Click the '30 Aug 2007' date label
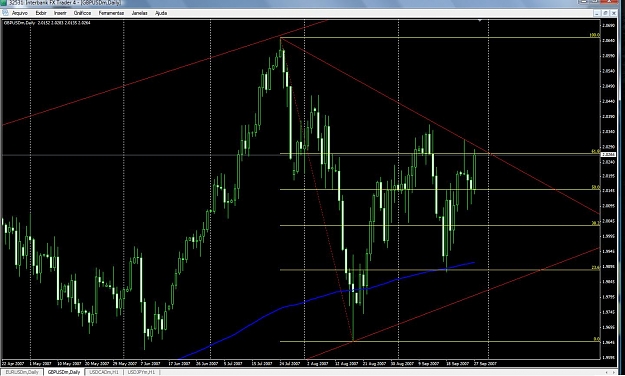The width and height of the screenshot is (625, 376). tap(403, 364)
